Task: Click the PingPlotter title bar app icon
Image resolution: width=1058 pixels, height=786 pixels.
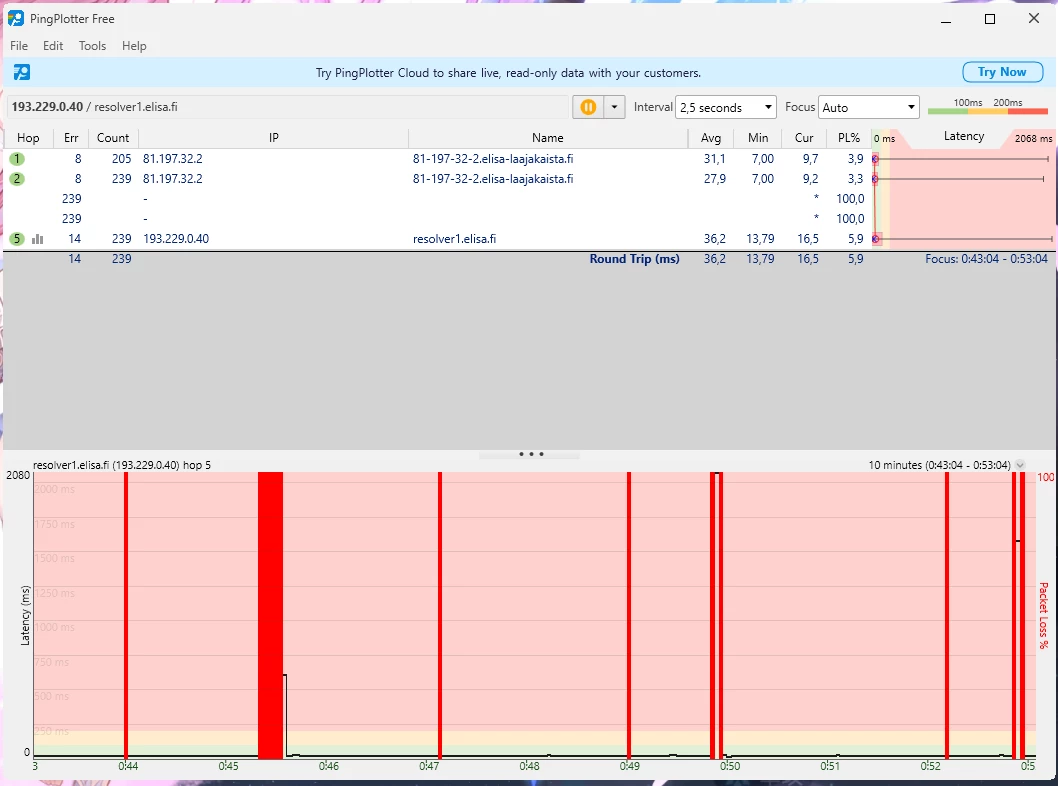Action: tap(16, 18)
